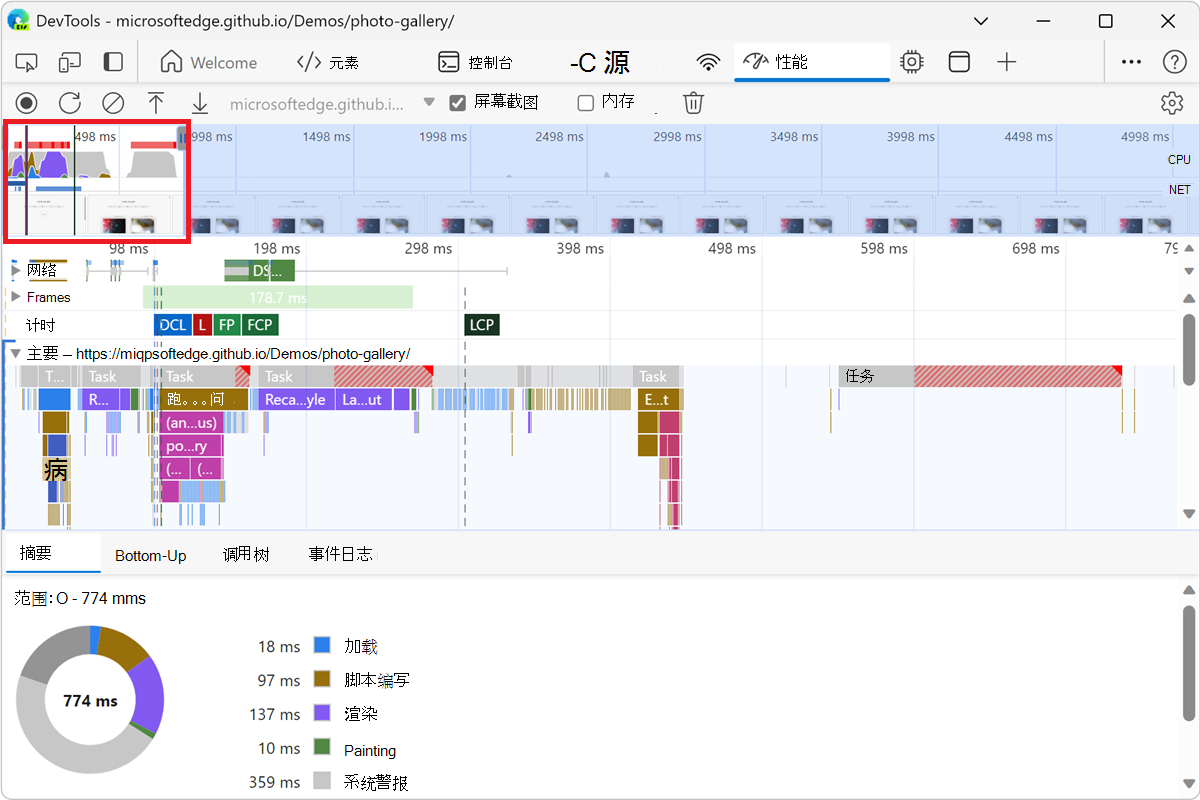Toggle device emulation icon

coord(70,62)
